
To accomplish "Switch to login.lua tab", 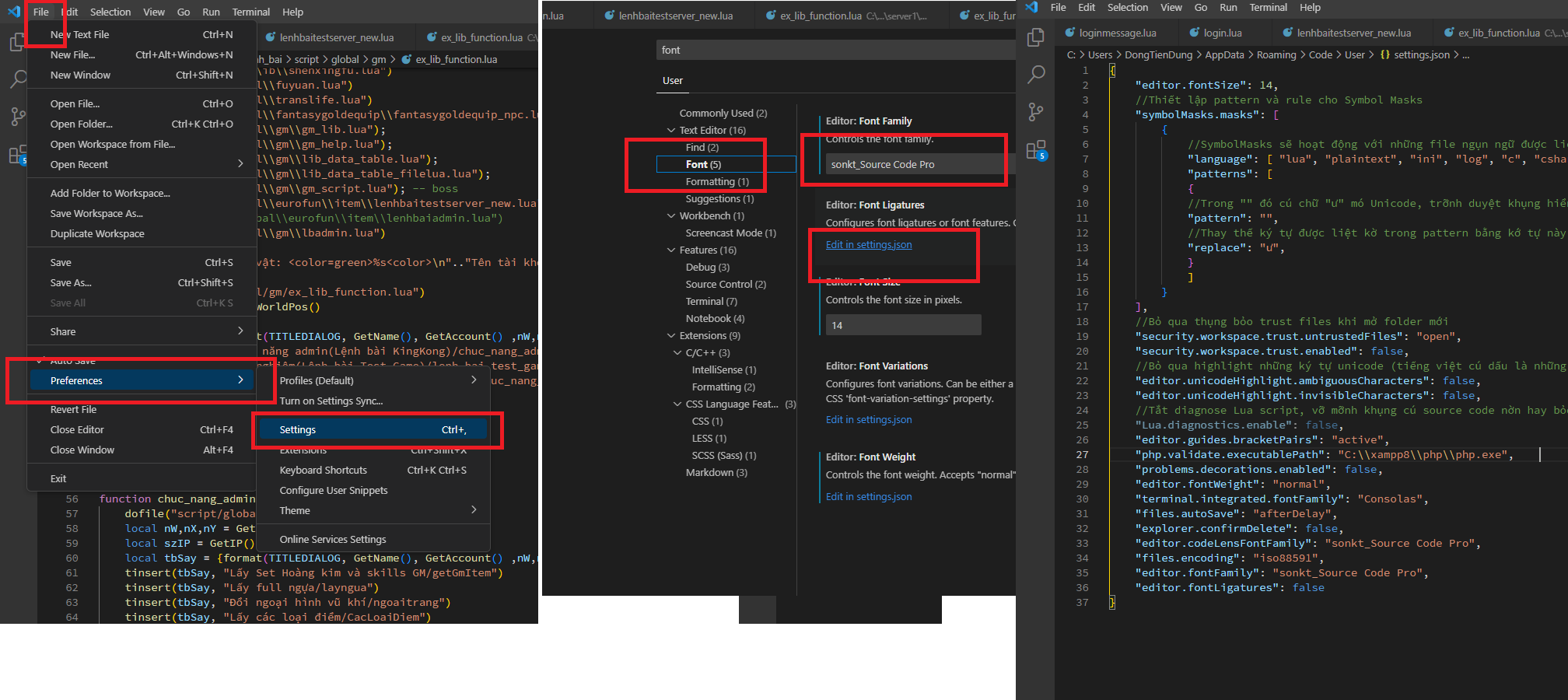I will tap(1222, 33).
